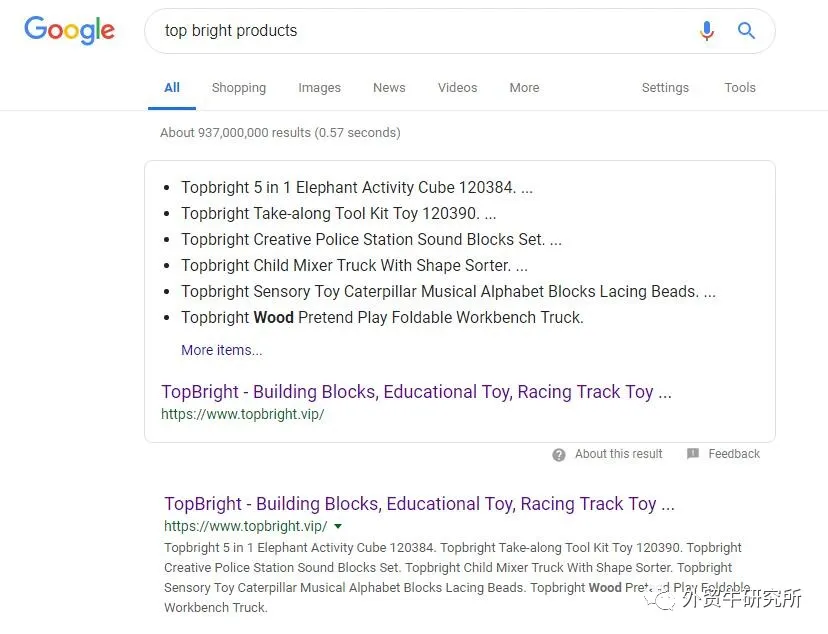Viewport: 828px width, 634px height.
Task: Open the second TopBright result title
Action: pyautogui.click(x=419, y=504)
